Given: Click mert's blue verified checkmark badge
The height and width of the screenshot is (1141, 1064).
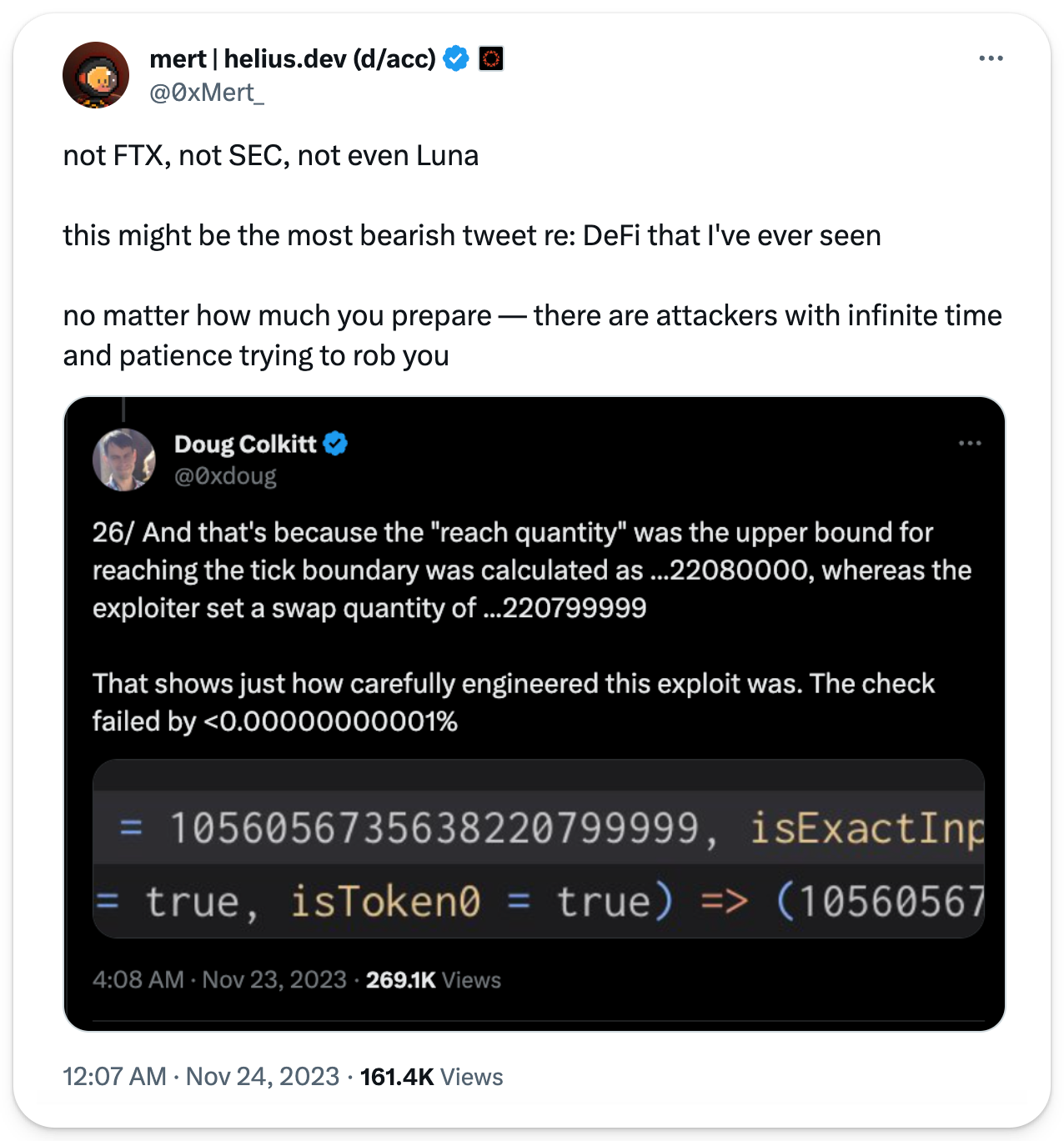Looking at the screenshot, I should [x=456, y=59].
